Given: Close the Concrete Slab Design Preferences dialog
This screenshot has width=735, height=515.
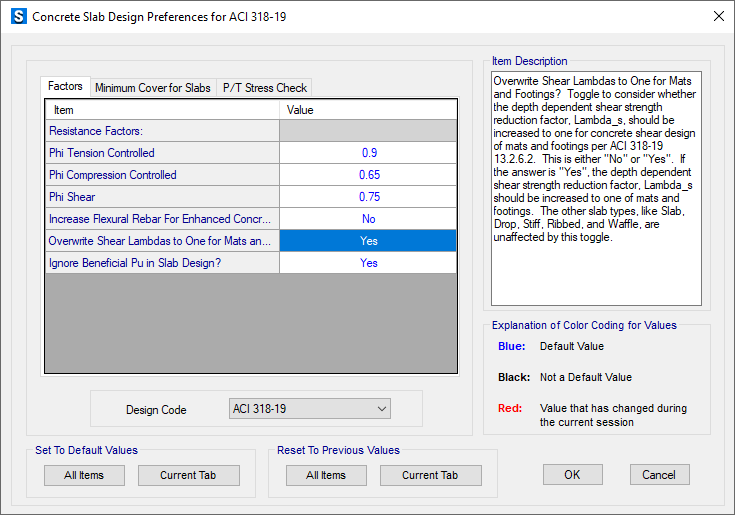Looking at the screenshot, I should [717, 17].
